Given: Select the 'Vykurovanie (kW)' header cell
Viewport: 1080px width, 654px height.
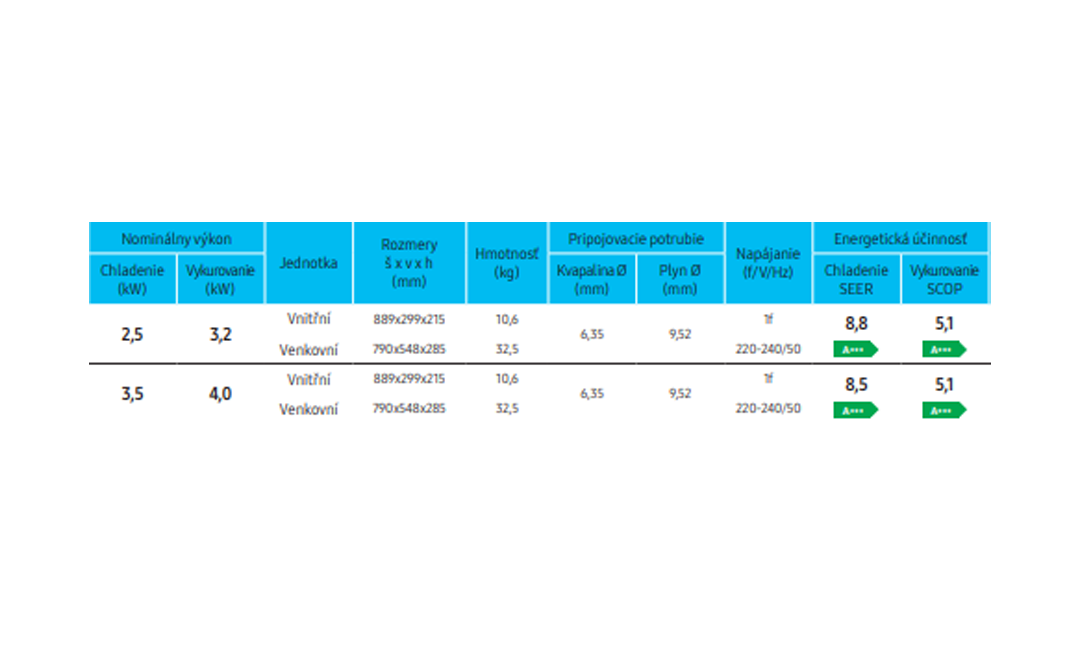Looking at the screenshot, I should point(220,279).
